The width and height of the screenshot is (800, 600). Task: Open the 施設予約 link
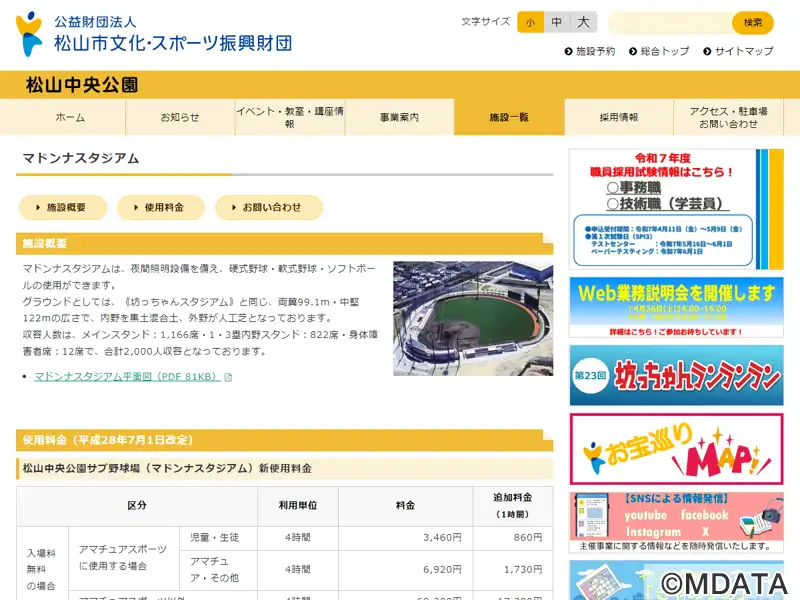pos(595,52)
